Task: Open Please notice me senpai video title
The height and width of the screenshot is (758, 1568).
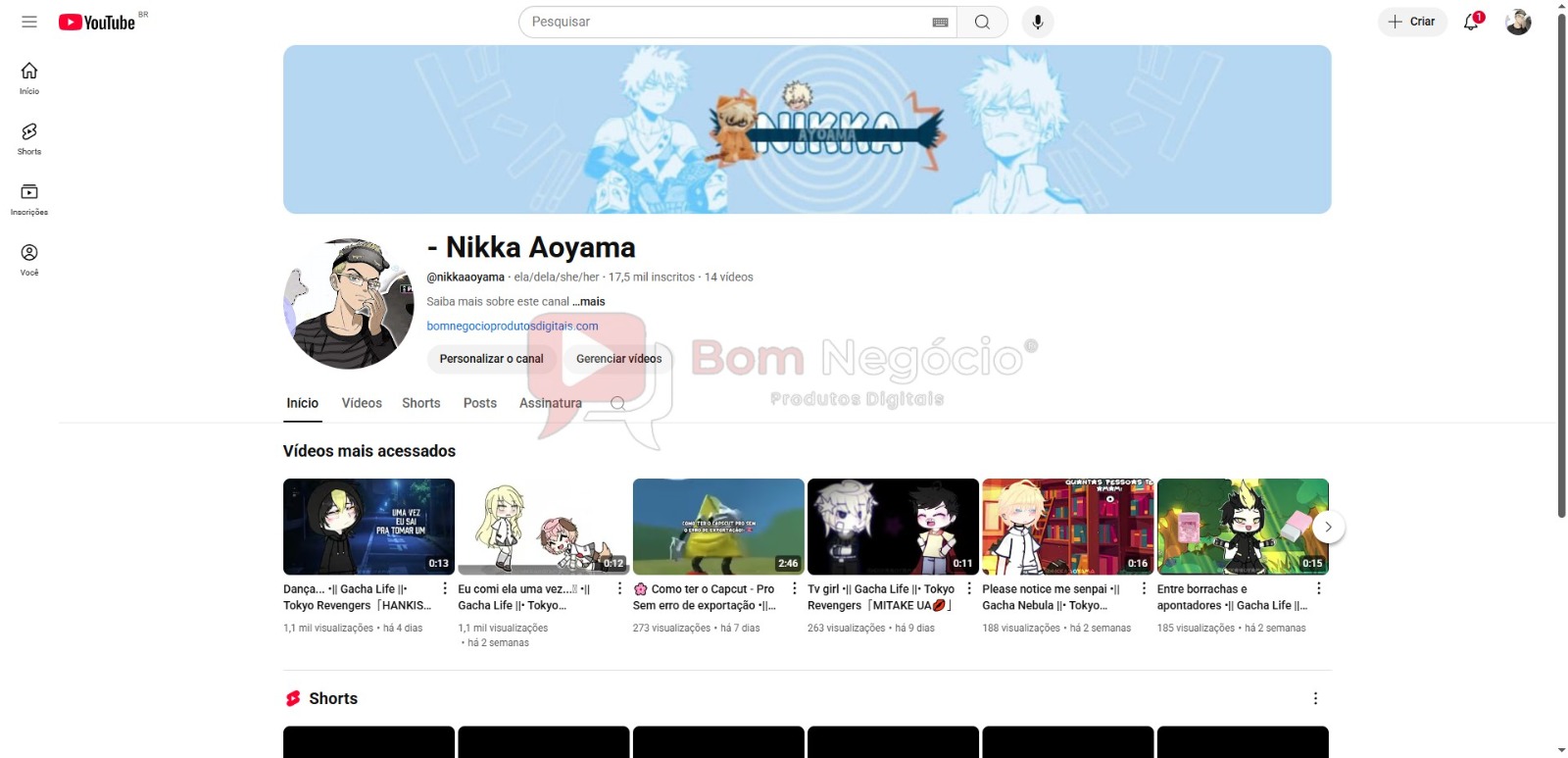Action: (1052, 597)
